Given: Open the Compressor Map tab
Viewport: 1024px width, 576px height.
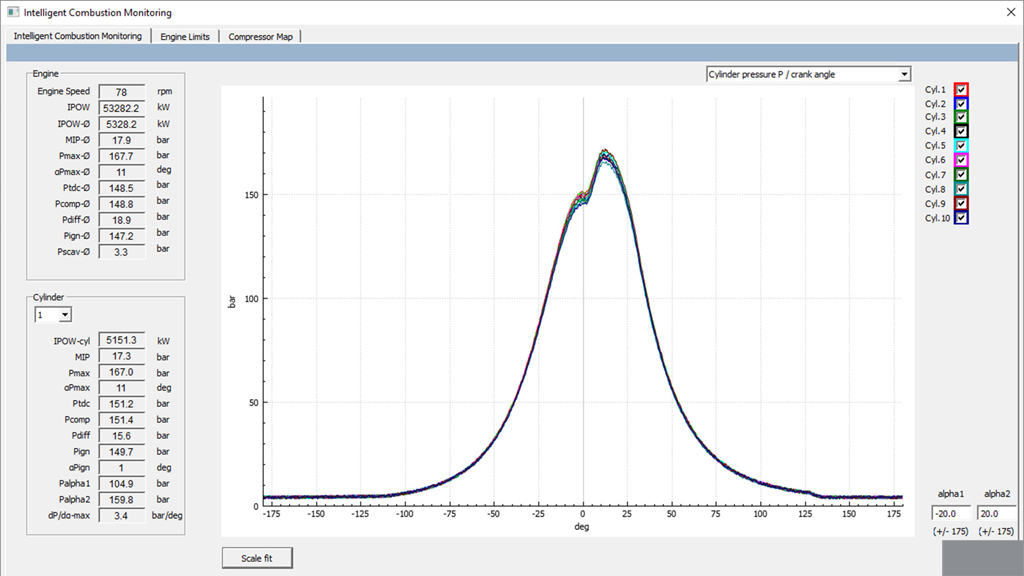Looking at the screenshot, I should click(x=260, y=37).
